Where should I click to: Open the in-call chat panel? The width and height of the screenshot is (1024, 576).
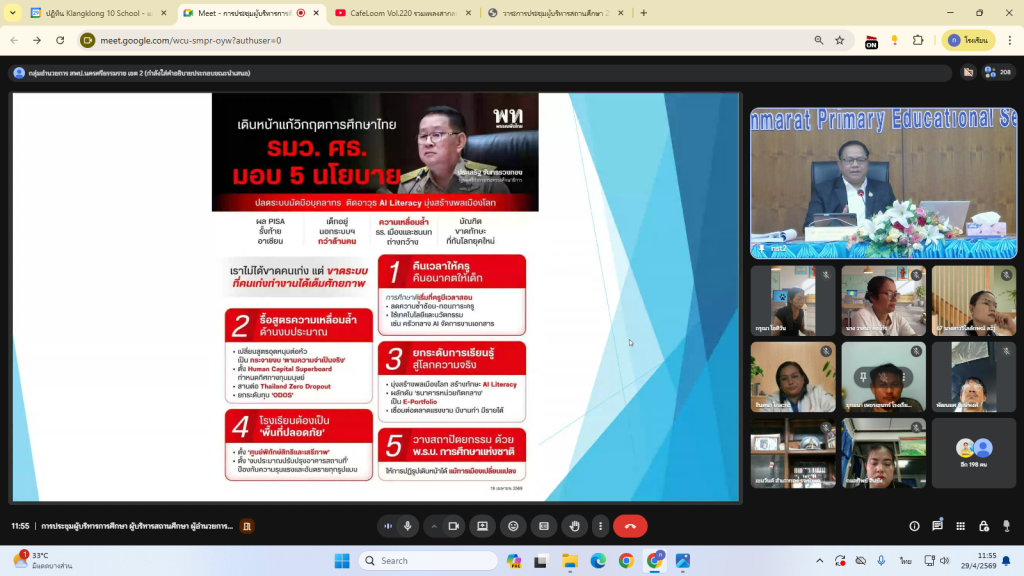937,526
